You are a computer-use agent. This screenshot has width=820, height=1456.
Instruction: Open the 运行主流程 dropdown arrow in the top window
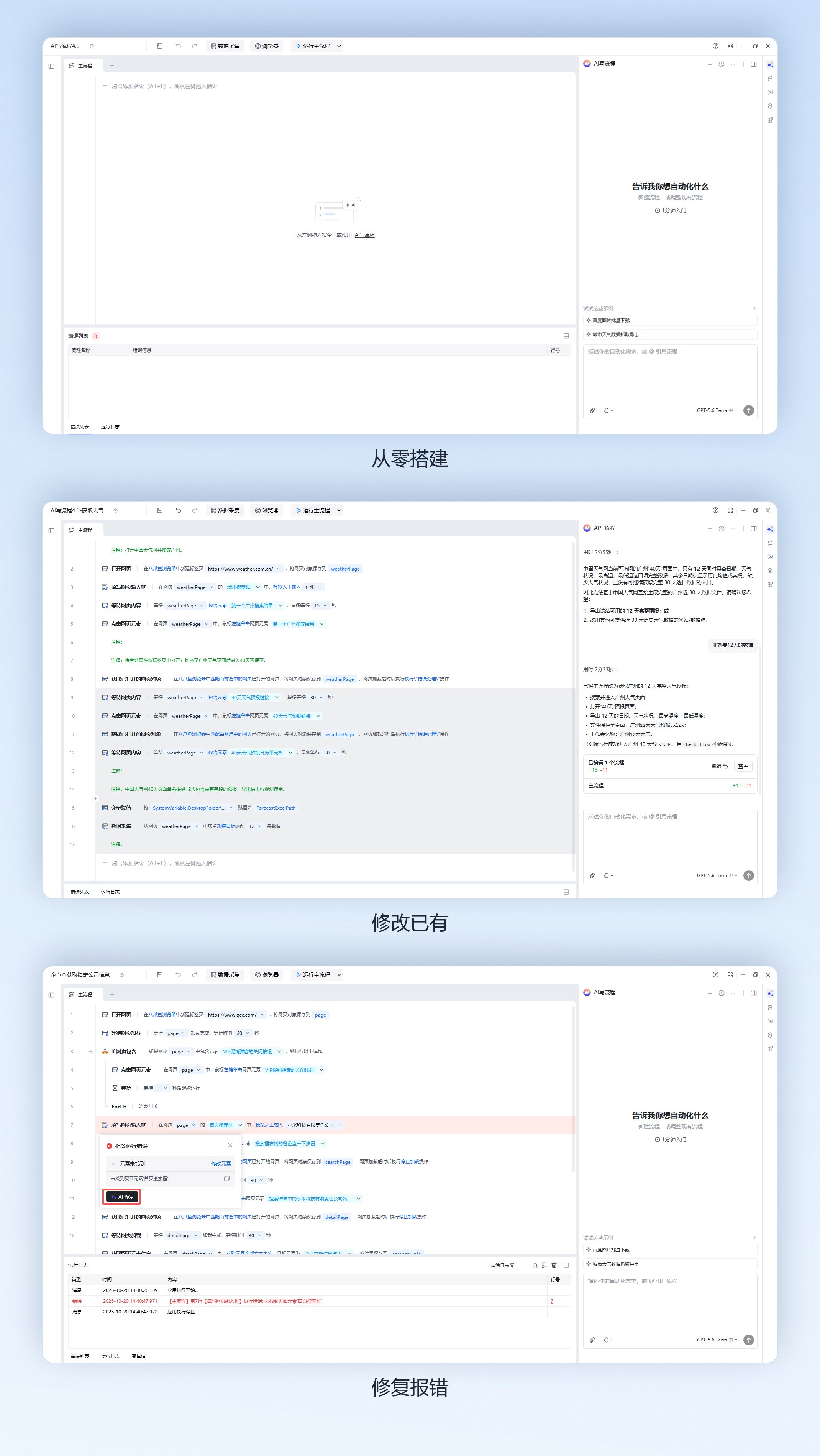point(339,46)
